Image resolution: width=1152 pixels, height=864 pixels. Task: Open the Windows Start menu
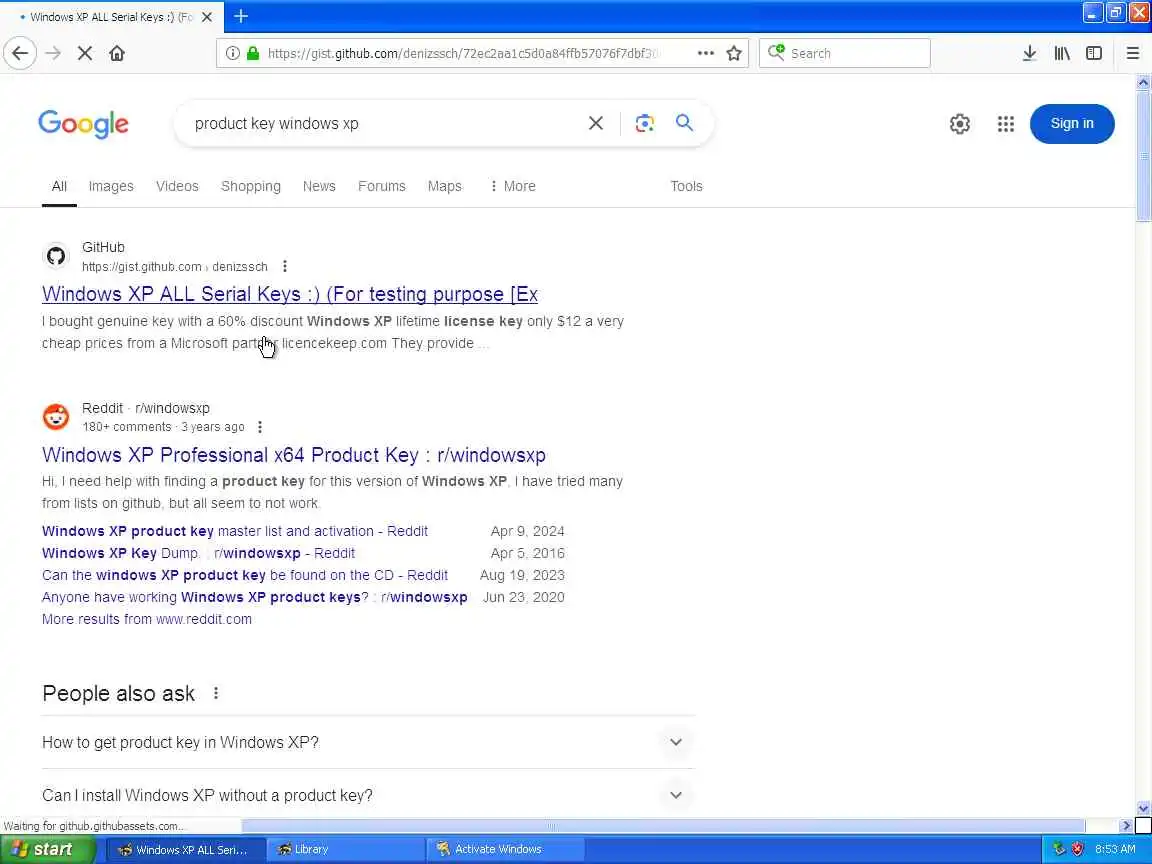(x=48, y=849)
